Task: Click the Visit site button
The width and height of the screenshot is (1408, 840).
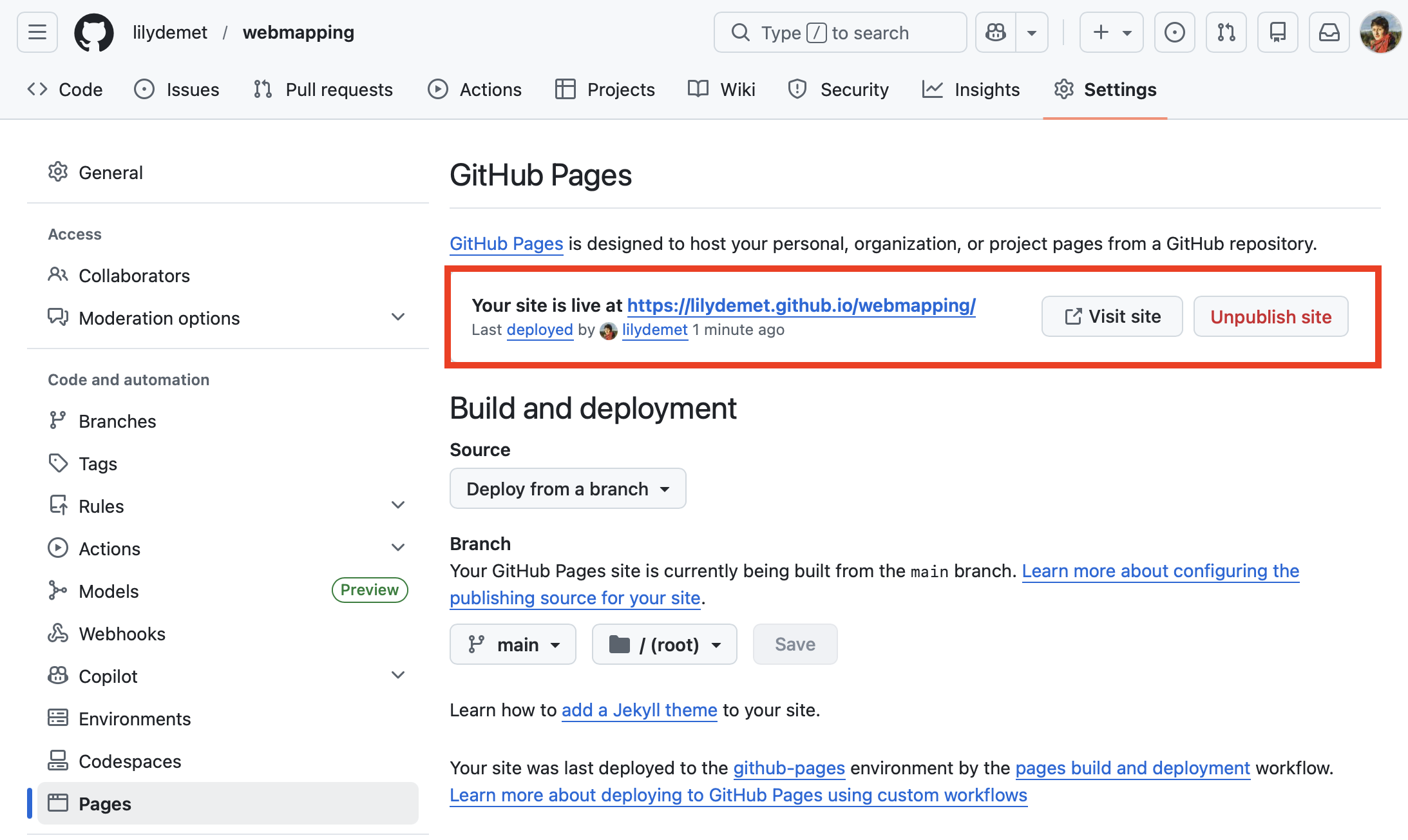Action: 1112,316
